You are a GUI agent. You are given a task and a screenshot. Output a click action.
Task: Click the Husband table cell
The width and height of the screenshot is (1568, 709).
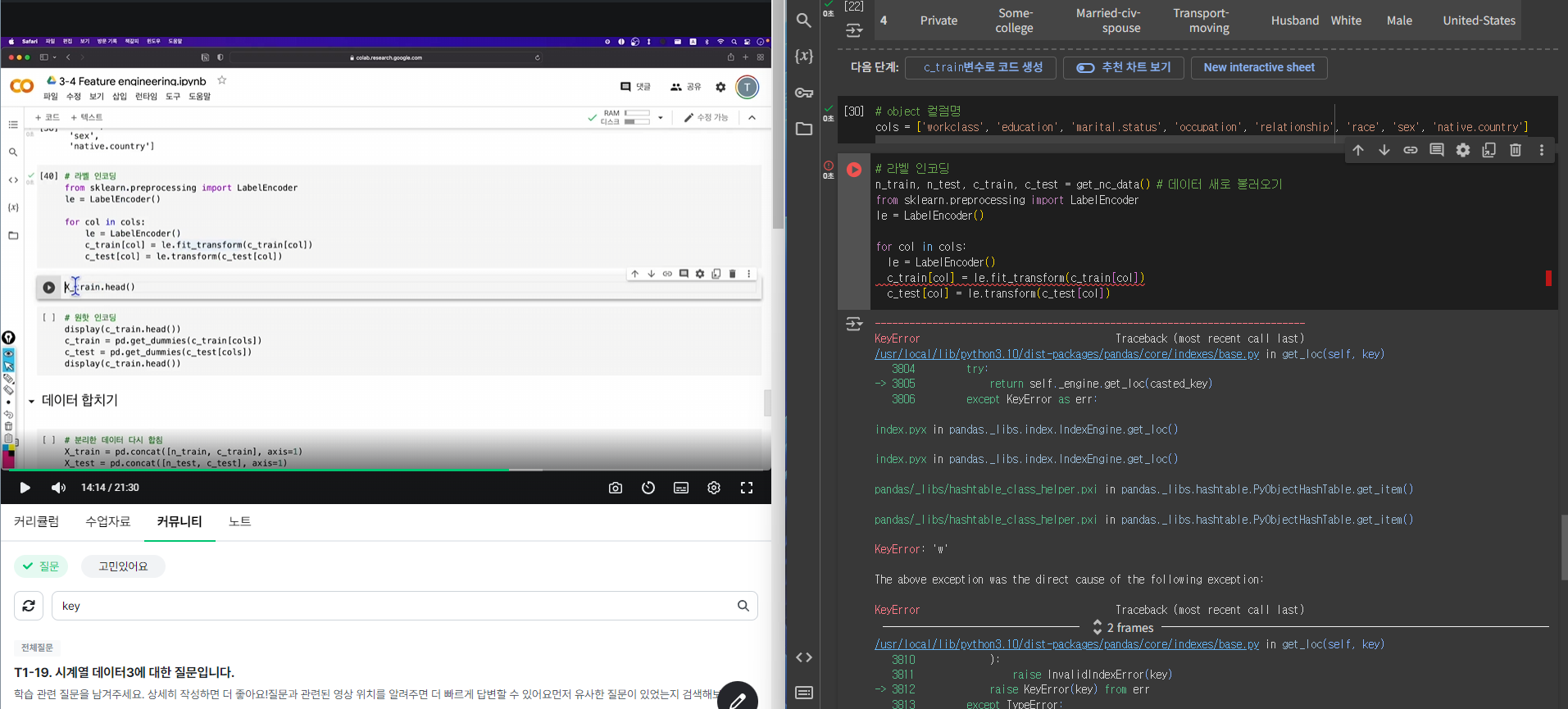point(1295,20)
